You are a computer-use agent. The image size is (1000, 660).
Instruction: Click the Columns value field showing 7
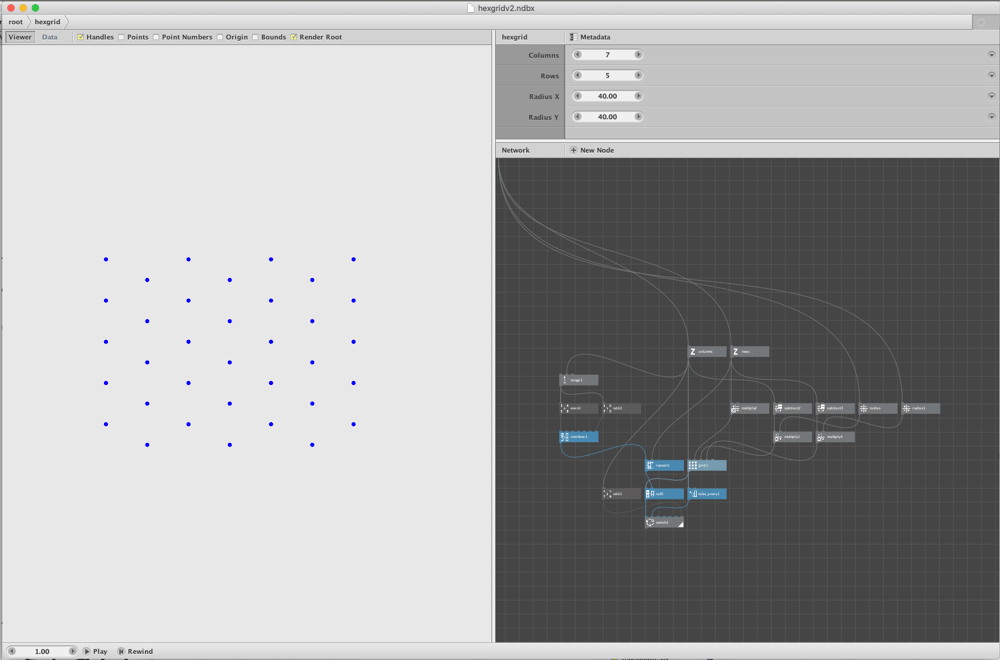[x=608, y=55]
